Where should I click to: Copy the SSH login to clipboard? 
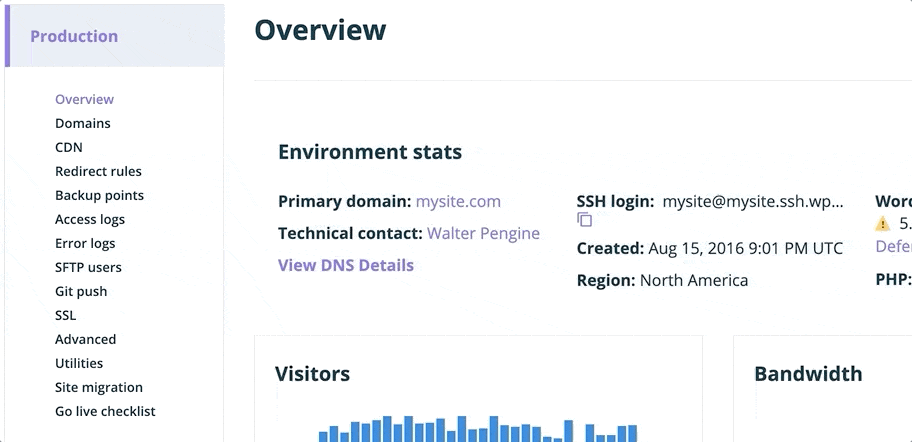(x=585, y=220)
